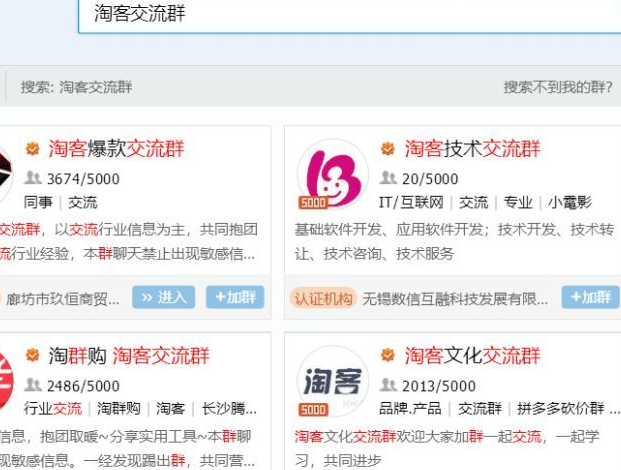This screenshot has width=621, height=470.
Task: Click the members icon next to 2486/5000
Action: 32,385
